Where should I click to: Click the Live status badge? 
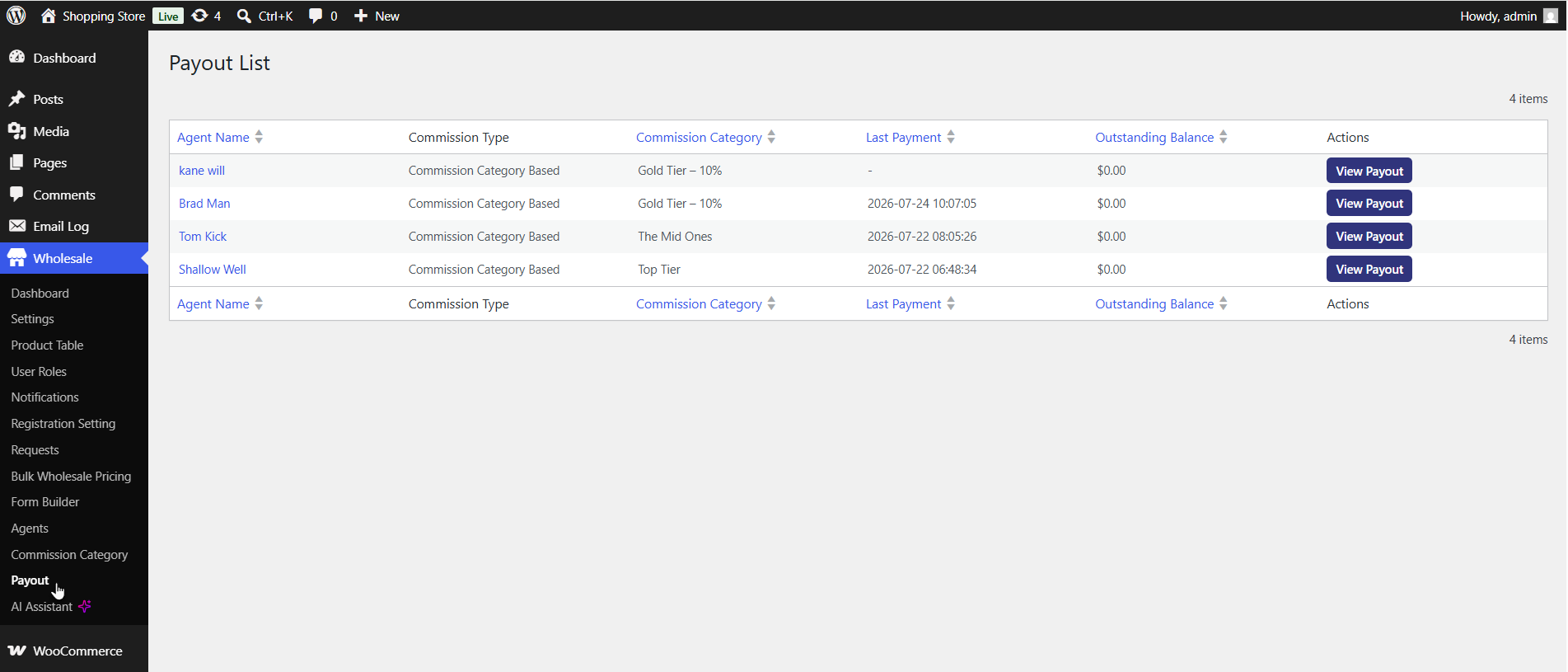[x=168, y=16]
